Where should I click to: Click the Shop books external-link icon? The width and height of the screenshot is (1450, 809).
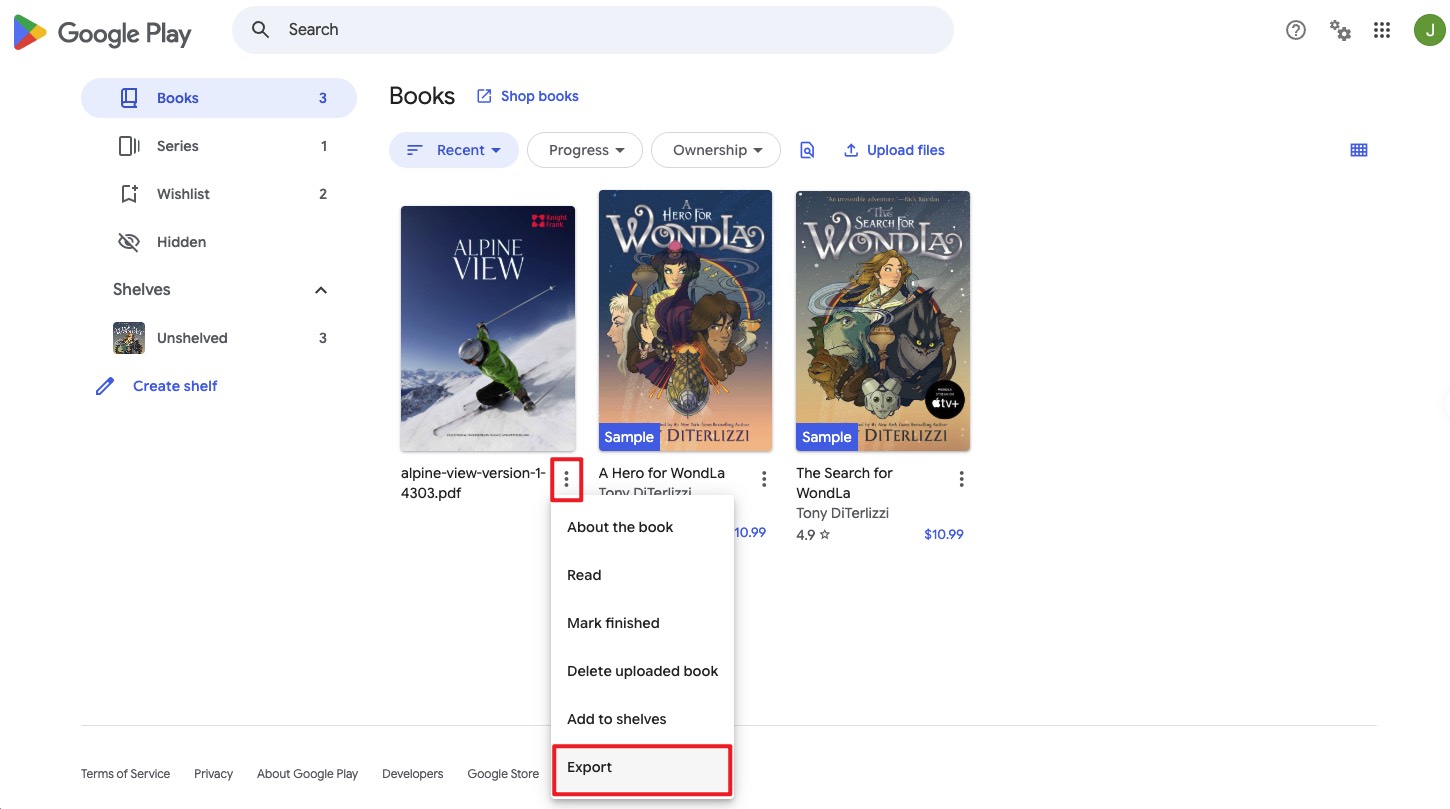(484, 96)
